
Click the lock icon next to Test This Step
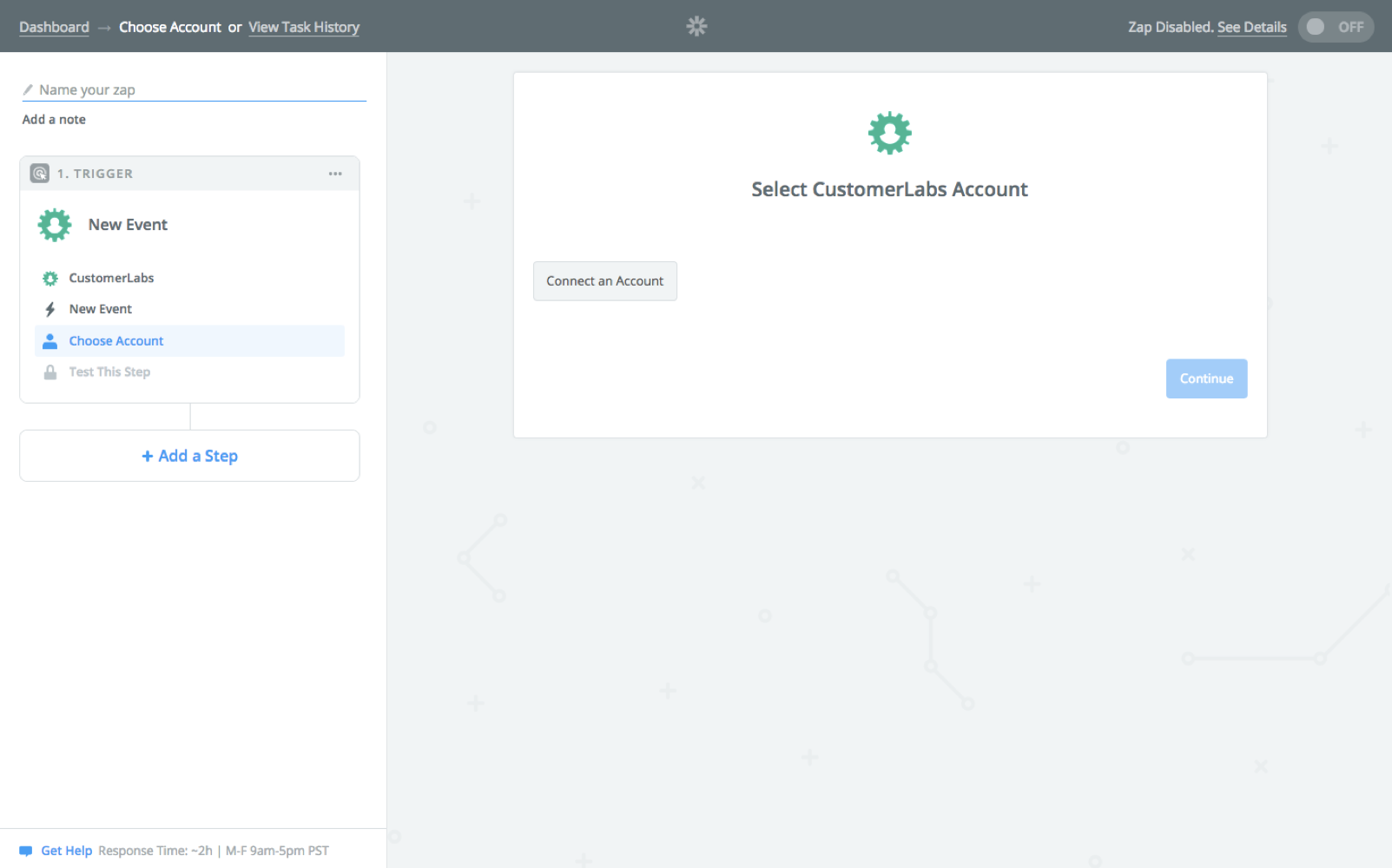[50, 372]
